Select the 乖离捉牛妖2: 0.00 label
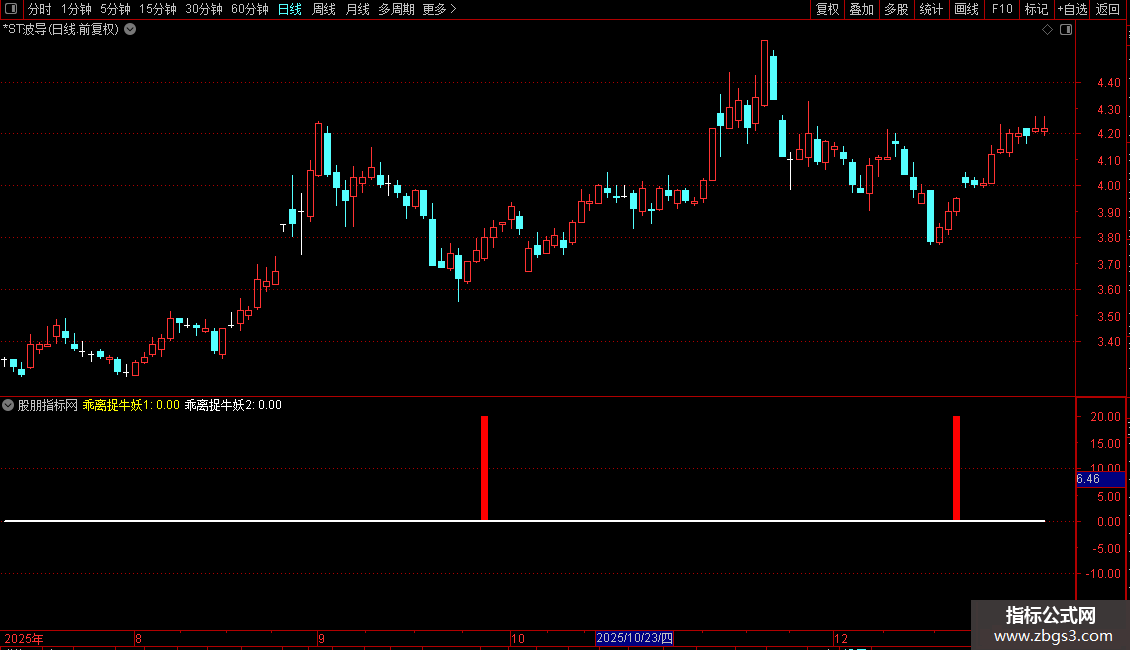This screenshot has height=650, width=1130. tap(233, 405)
